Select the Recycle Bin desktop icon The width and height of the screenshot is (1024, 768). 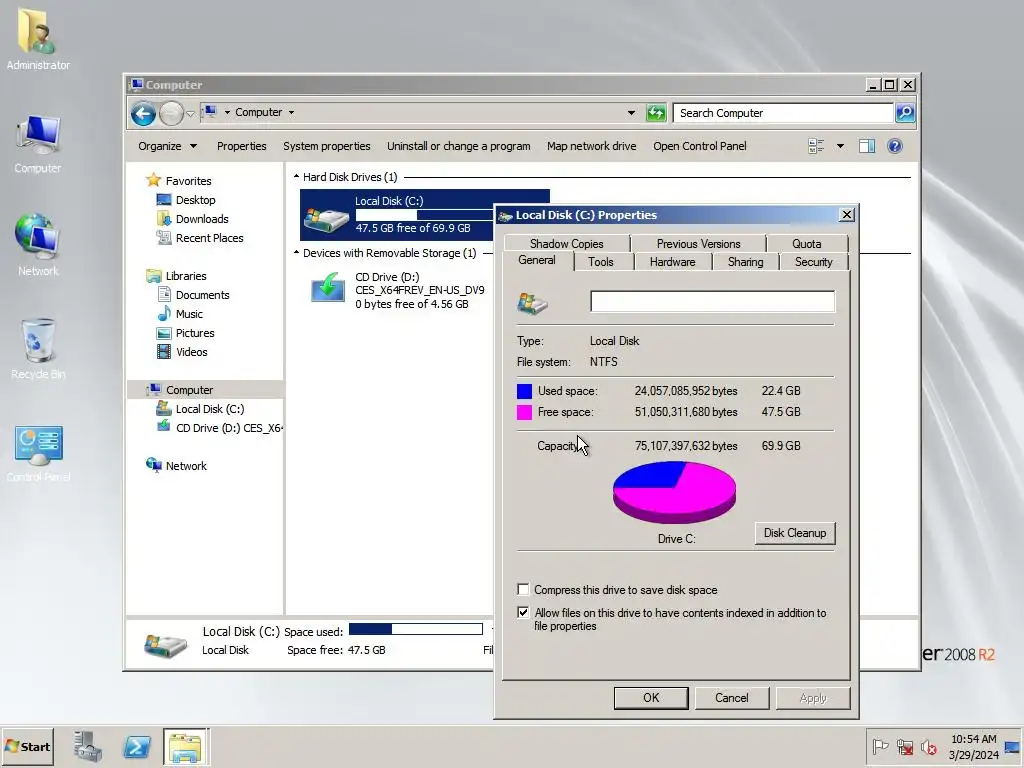pos(38,340)
